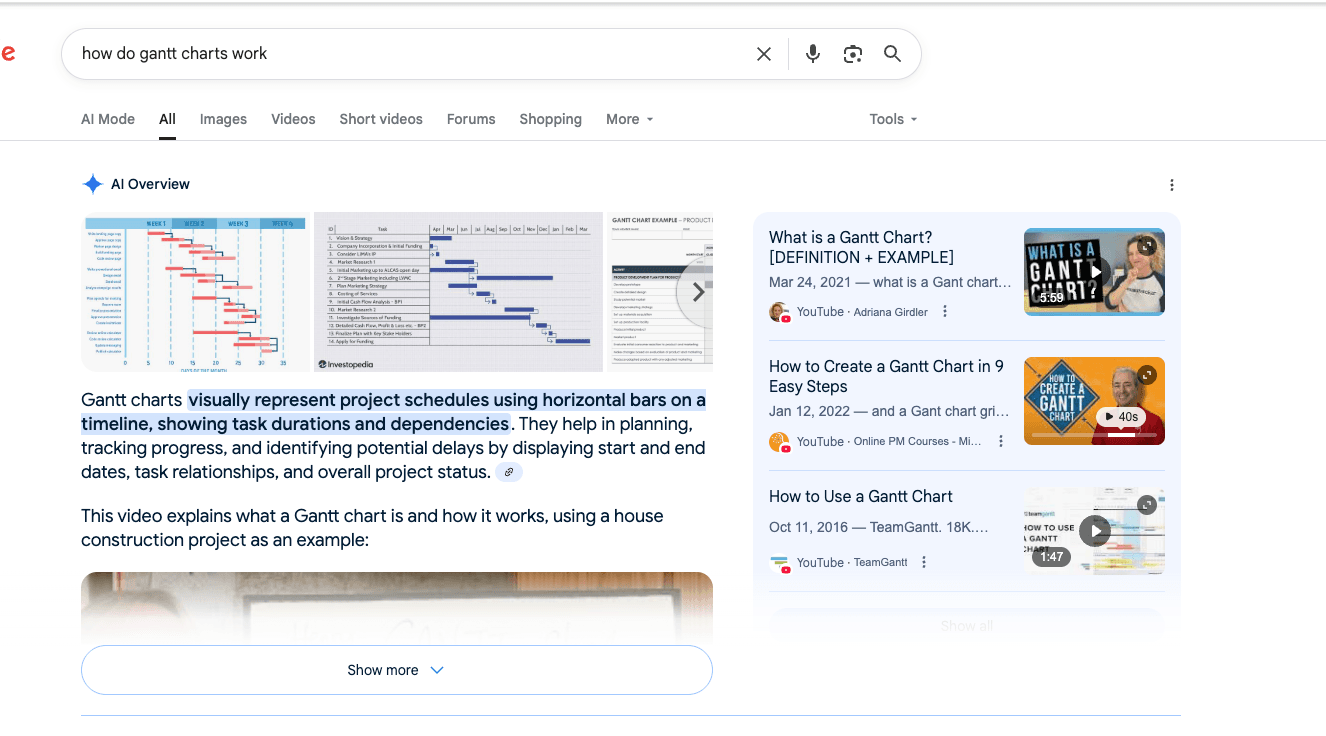1326x736 pixels.
Task: Click inside the search query input field
Action: [x=400, y=54]
